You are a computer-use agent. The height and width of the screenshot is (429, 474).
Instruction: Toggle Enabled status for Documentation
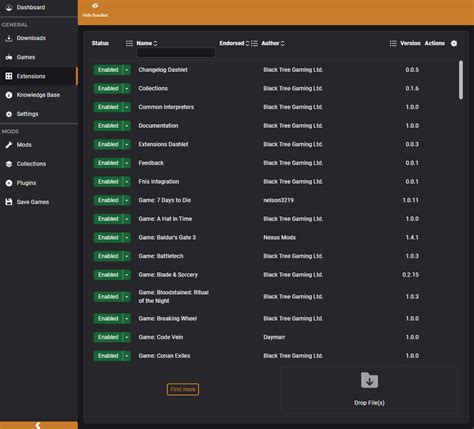click(108, 126)
